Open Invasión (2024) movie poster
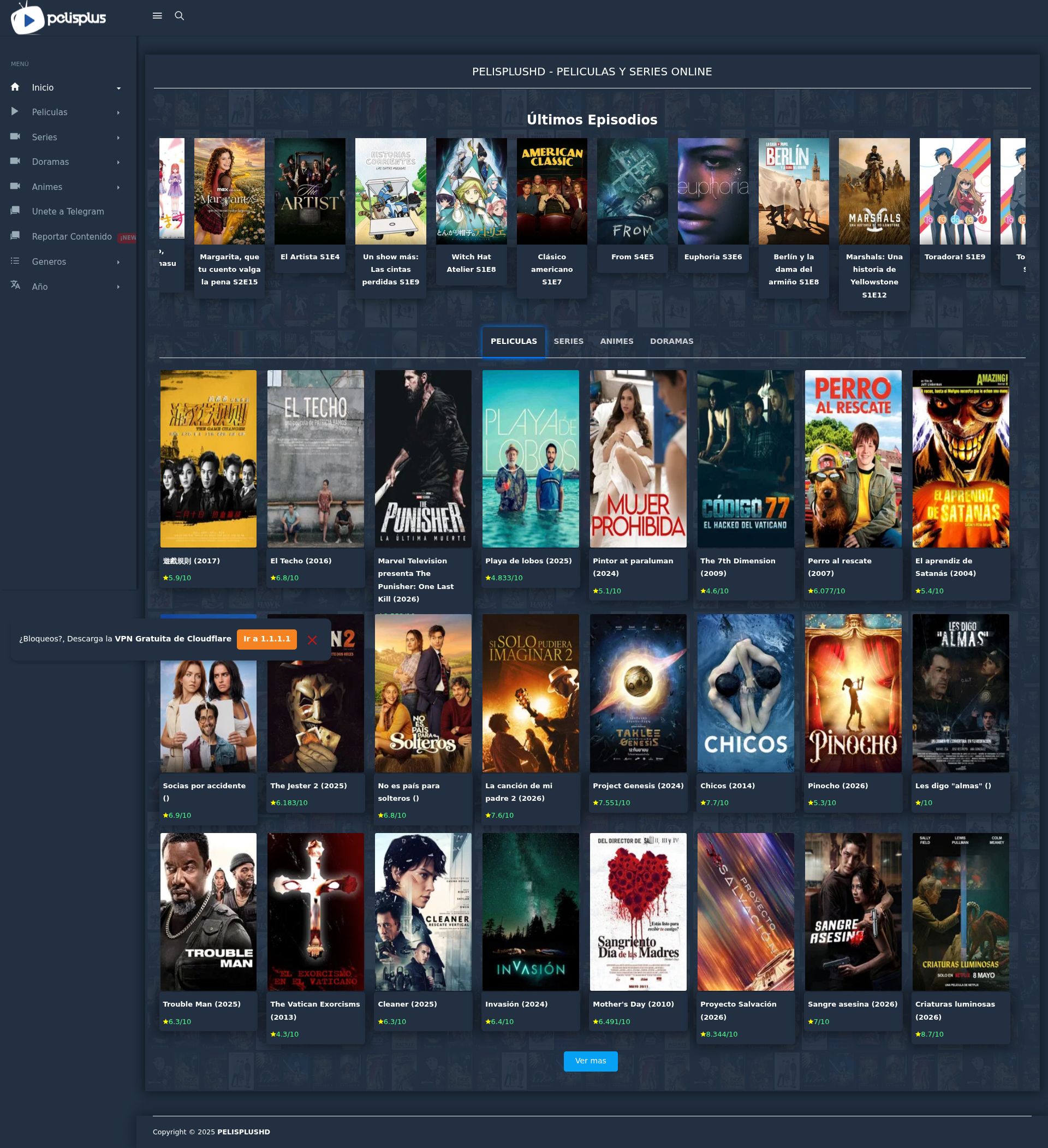1048x1148 pixels. pyautogui.click(x=531, y=912)
